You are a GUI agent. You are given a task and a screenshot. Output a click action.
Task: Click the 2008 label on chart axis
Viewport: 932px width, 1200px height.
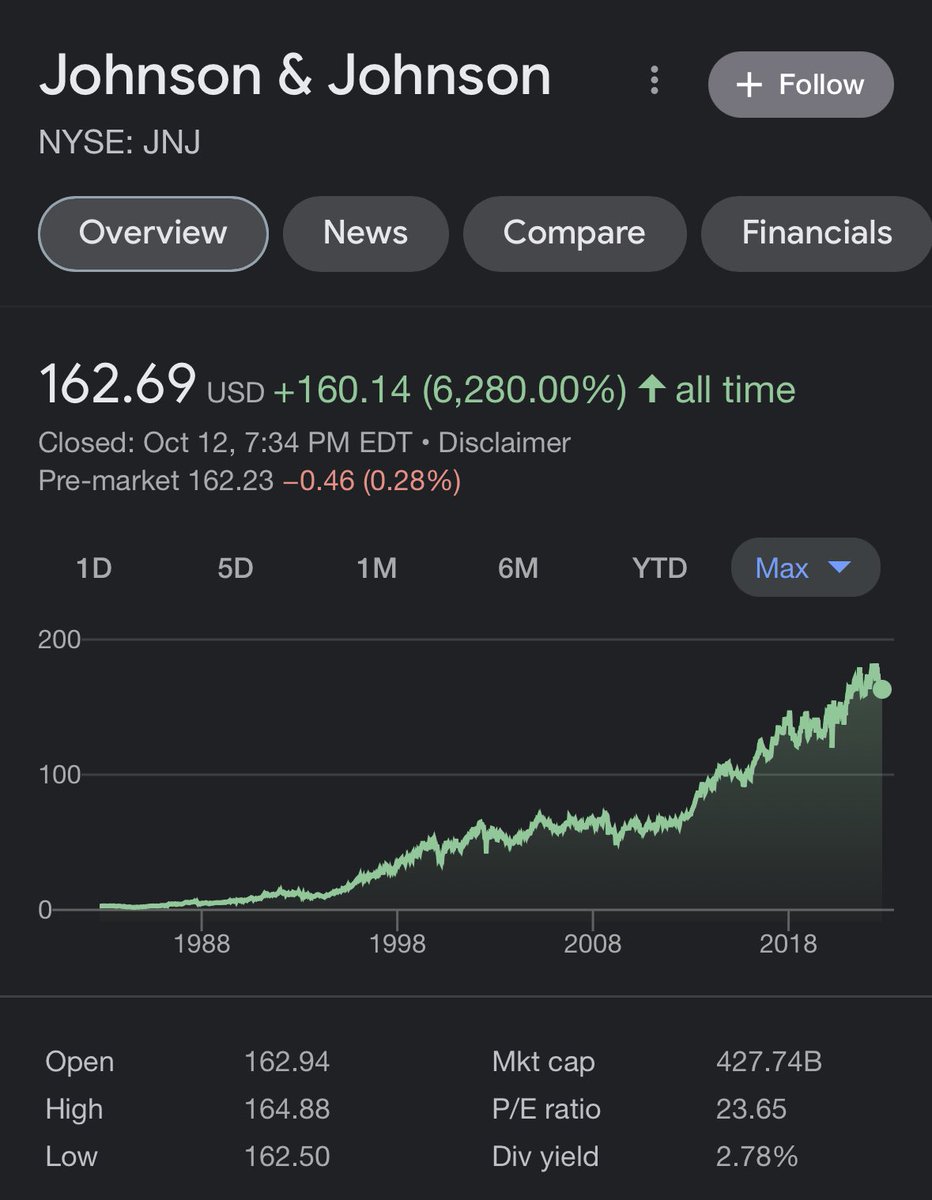pos(592,943)
